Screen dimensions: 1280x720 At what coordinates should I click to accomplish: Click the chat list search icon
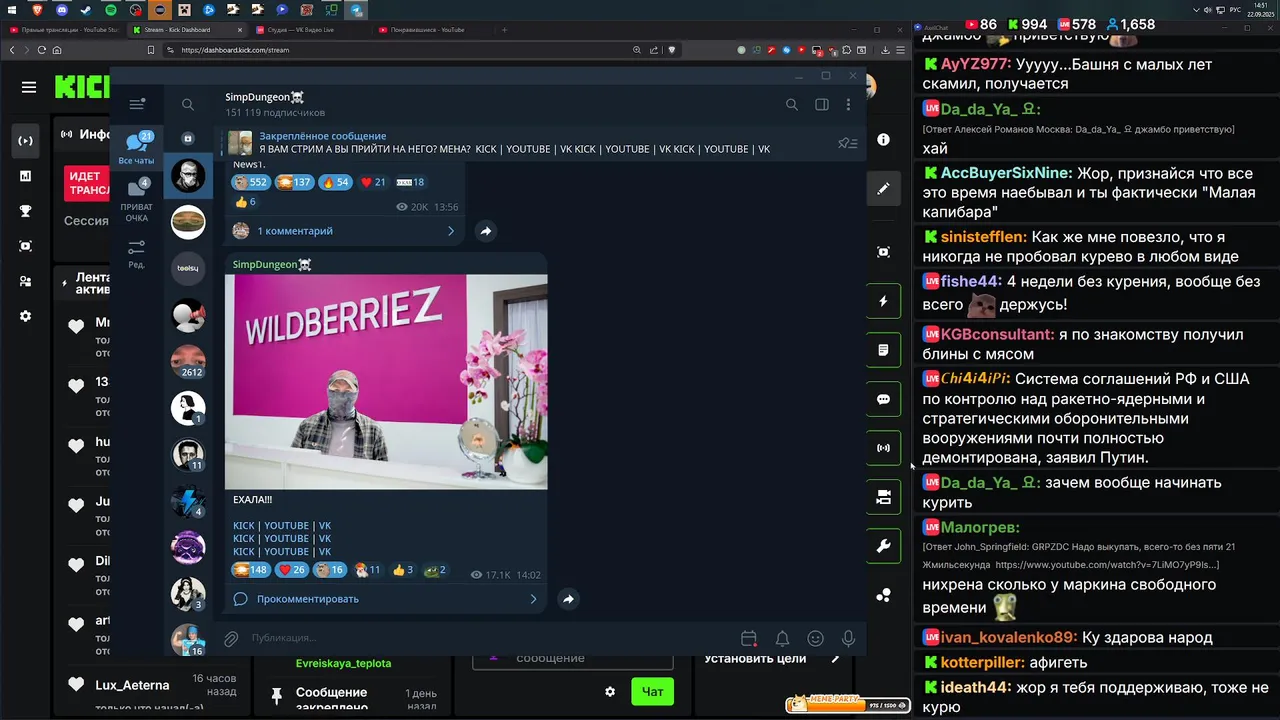point(188,104)
